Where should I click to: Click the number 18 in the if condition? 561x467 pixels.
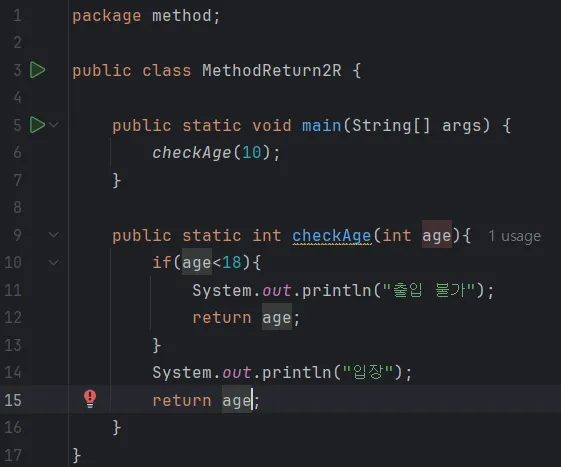[232, 263]
